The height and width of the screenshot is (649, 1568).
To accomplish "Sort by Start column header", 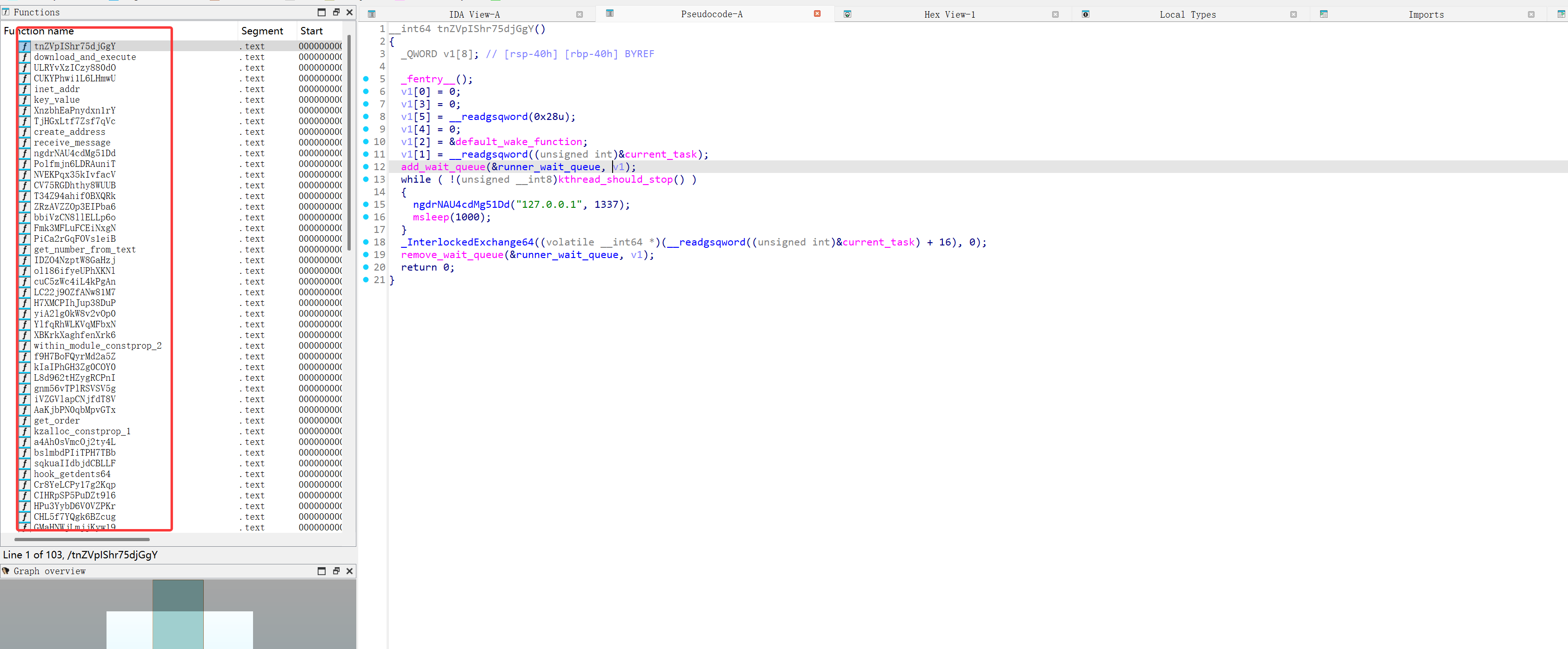I will [x=320, y=31].
